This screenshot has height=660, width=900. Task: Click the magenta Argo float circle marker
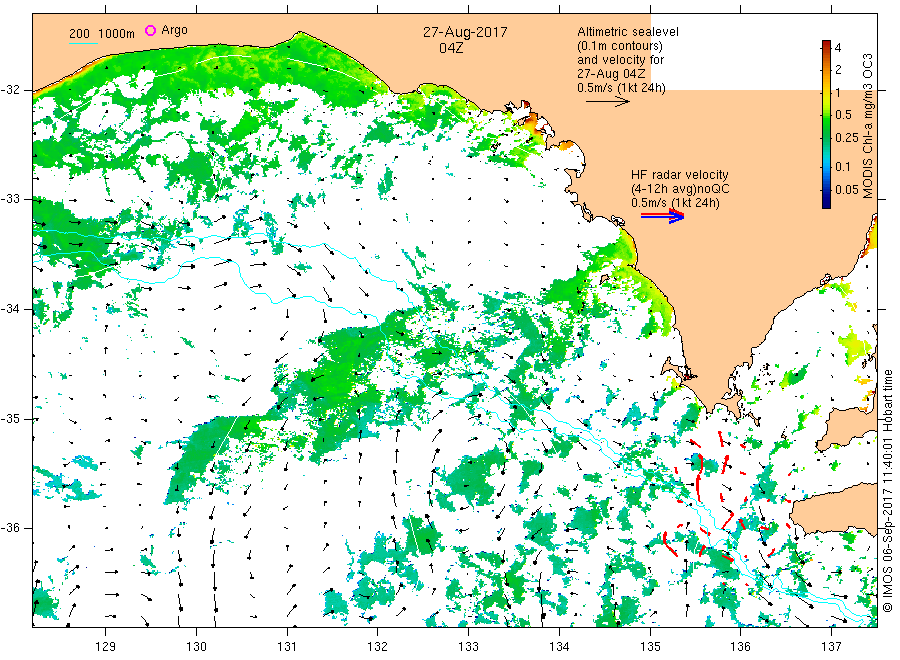(150, 30)
